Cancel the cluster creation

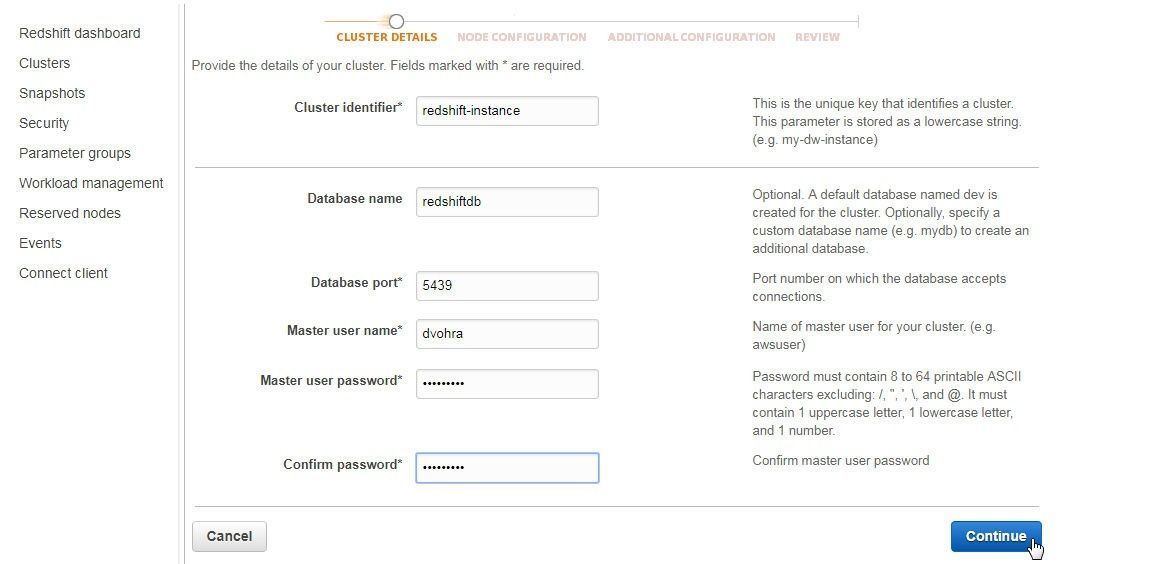click(229, 536)
